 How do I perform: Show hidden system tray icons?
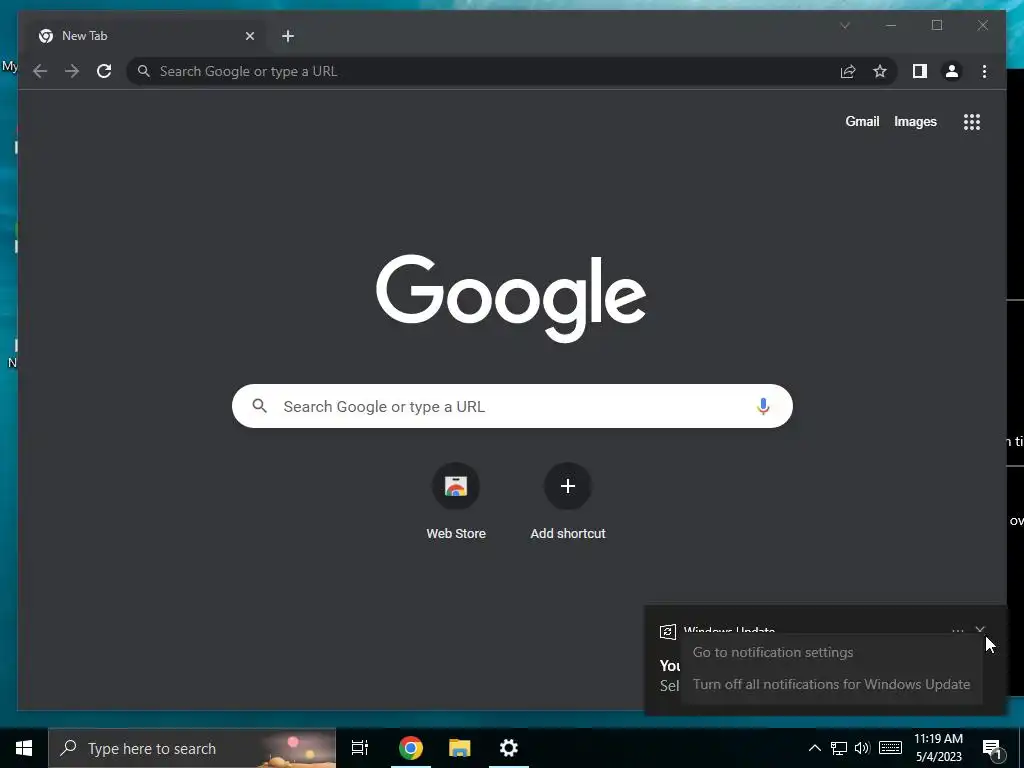click(x=814, y=748)
